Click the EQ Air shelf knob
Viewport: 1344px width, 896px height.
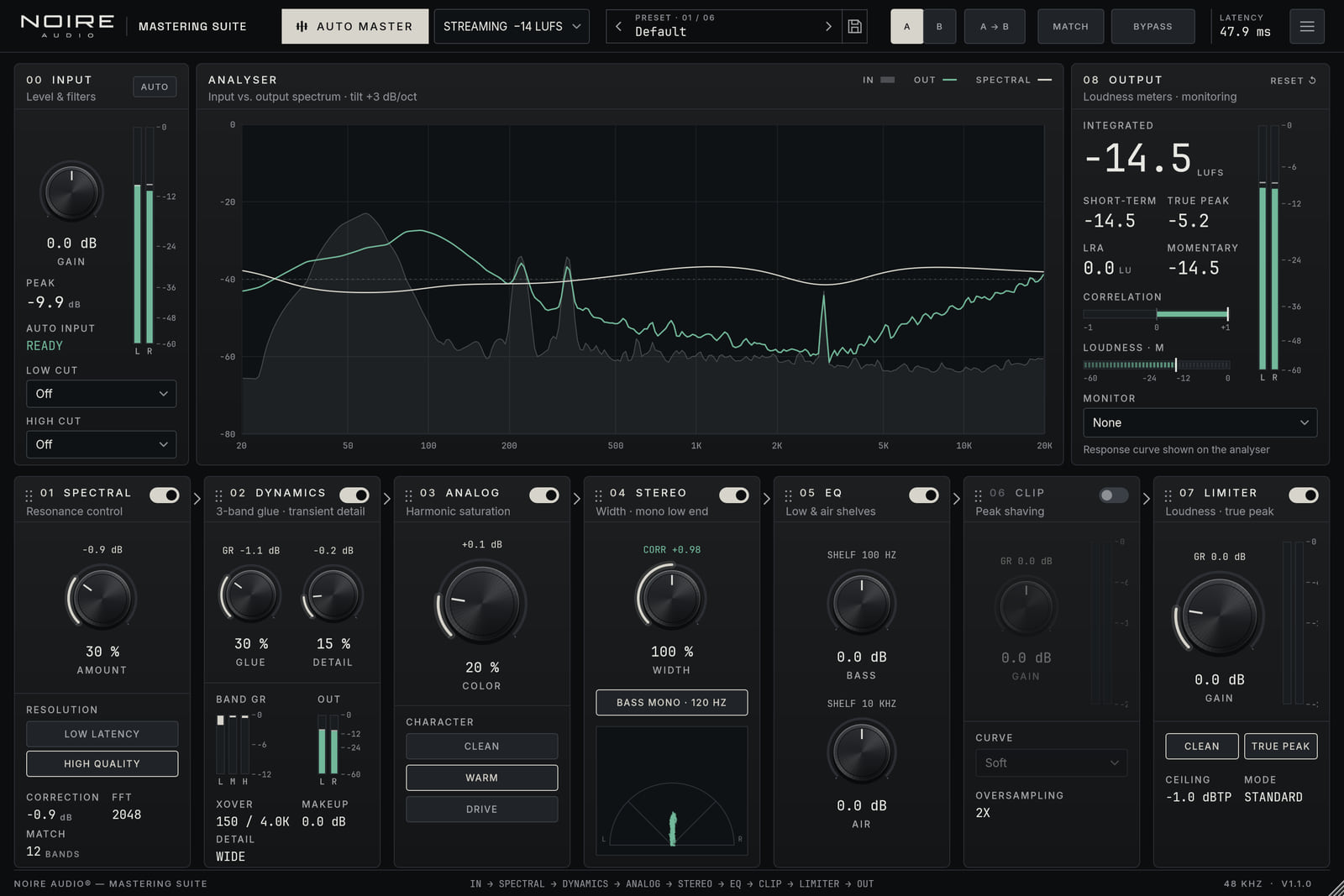point(861,752)
